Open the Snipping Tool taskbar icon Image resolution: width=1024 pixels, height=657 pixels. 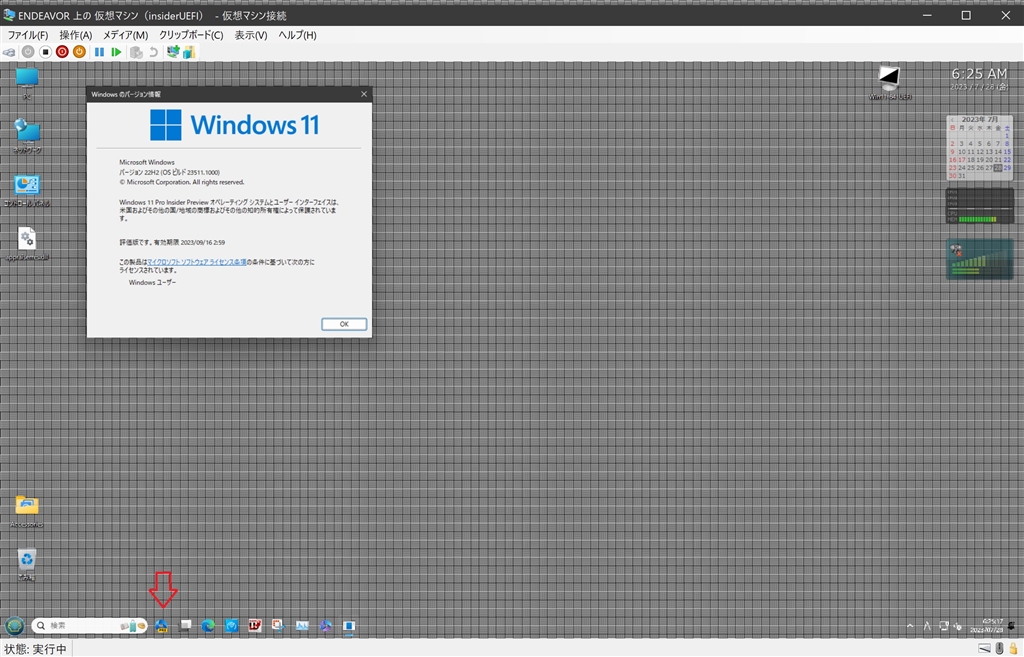(x=279, y=626)
